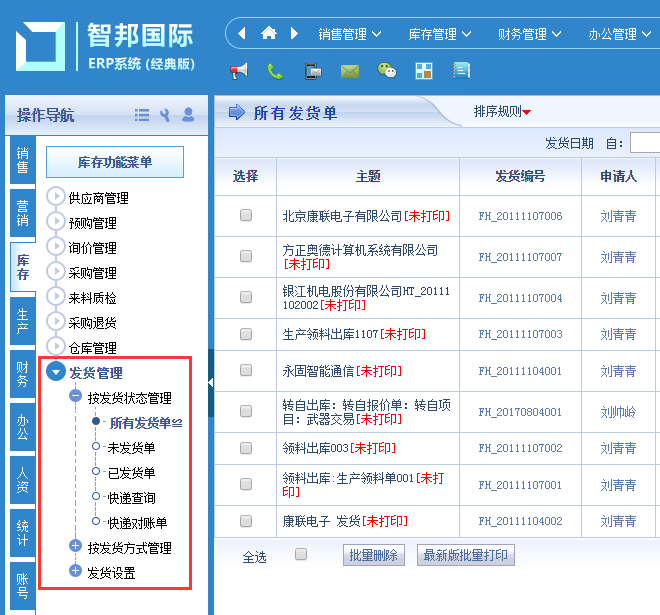
Task: Expand 仓库管理 circle arrow icon
Action: [x=56, y=346]
